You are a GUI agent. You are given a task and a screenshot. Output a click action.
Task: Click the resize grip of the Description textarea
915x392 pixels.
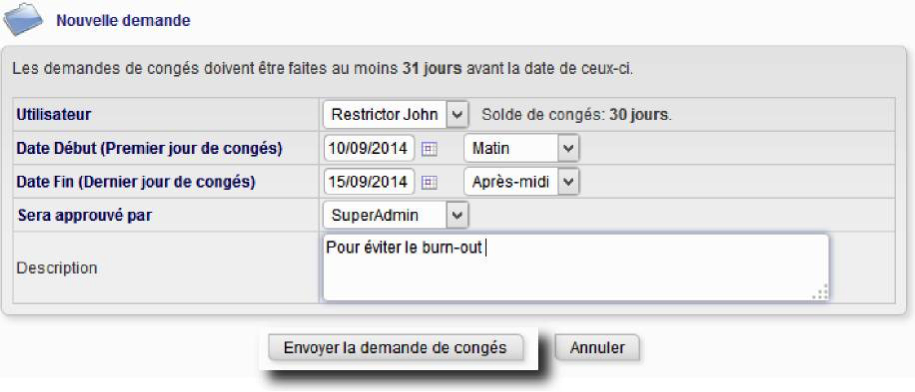click(x=820, y=293)
